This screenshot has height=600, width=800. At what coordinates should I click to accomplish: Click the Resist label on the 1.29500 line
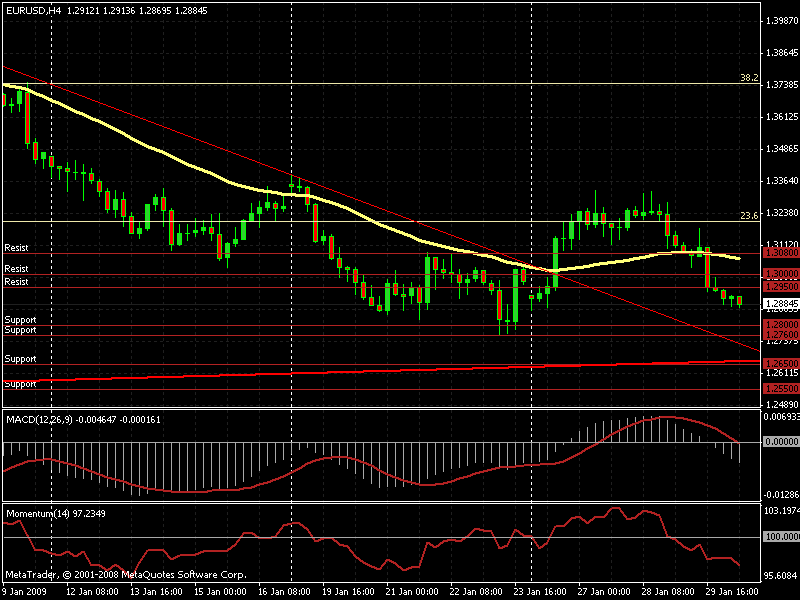pos(16,282)
